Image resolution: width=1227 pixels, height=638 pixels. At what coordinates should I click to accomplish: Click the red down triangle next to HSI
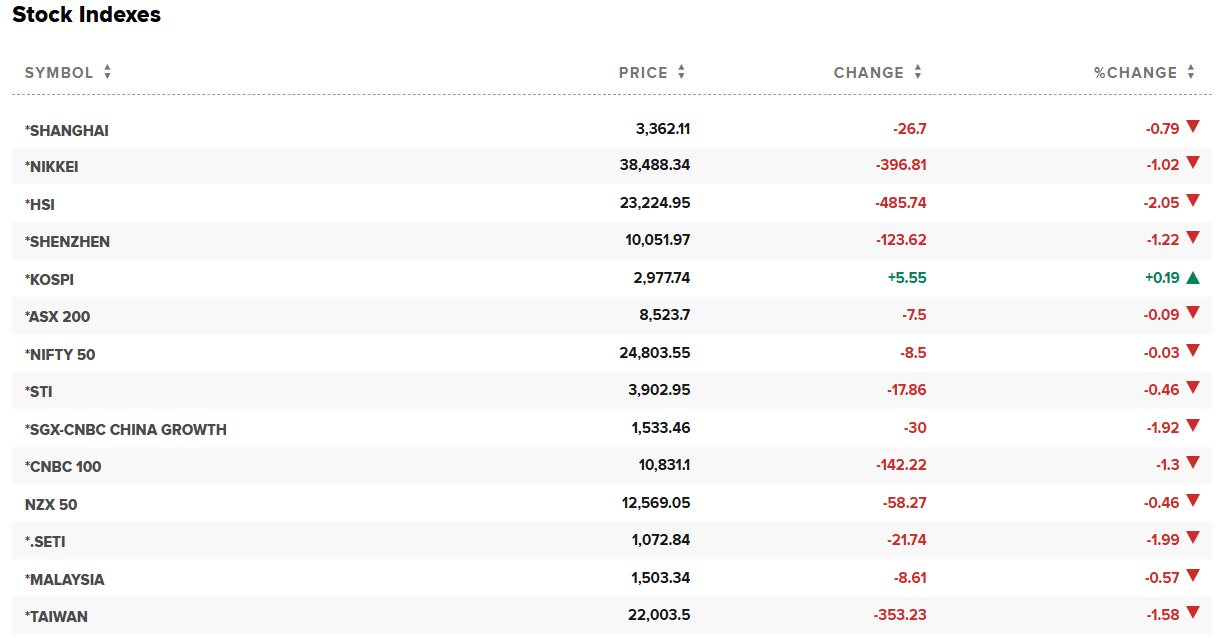tap(1193, 201)
